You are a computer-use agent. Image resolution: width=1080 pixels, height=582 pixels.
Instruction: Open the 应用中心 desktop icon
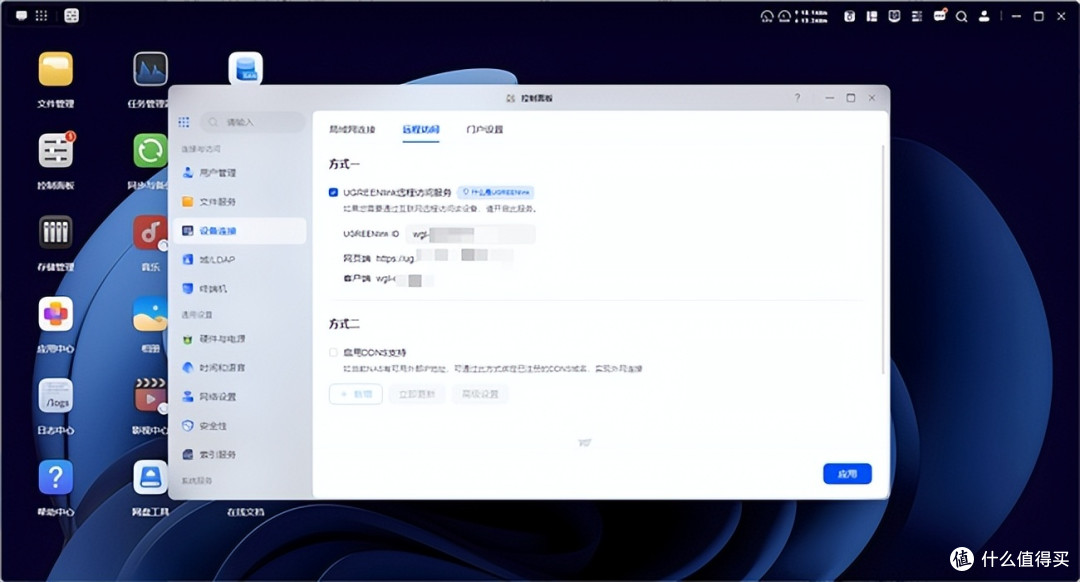56,314
